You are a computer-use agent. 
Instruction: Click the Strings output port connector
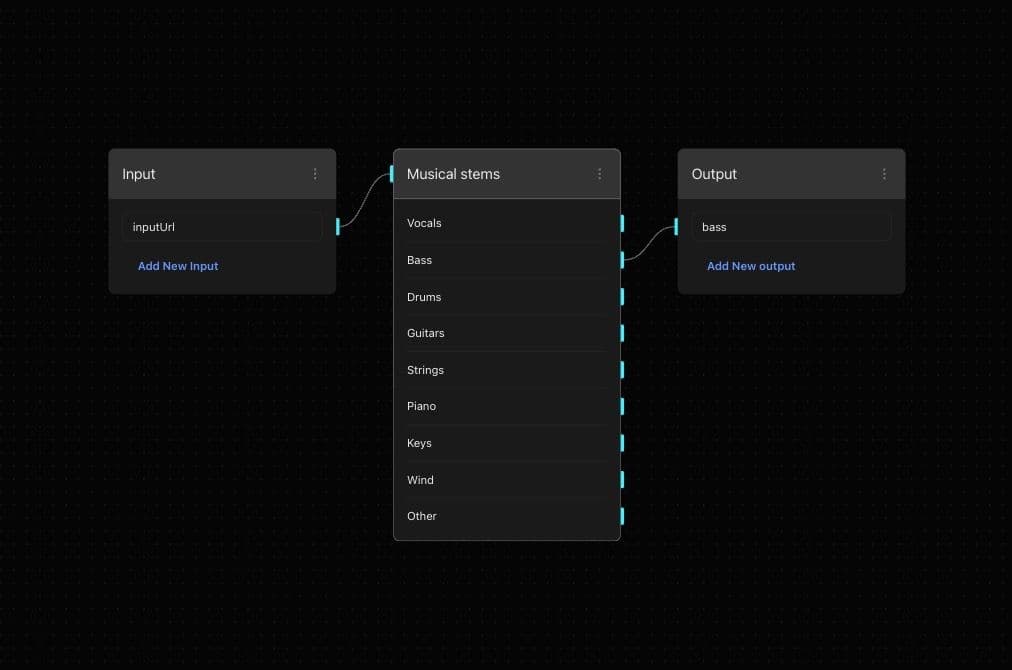point(622,370)
